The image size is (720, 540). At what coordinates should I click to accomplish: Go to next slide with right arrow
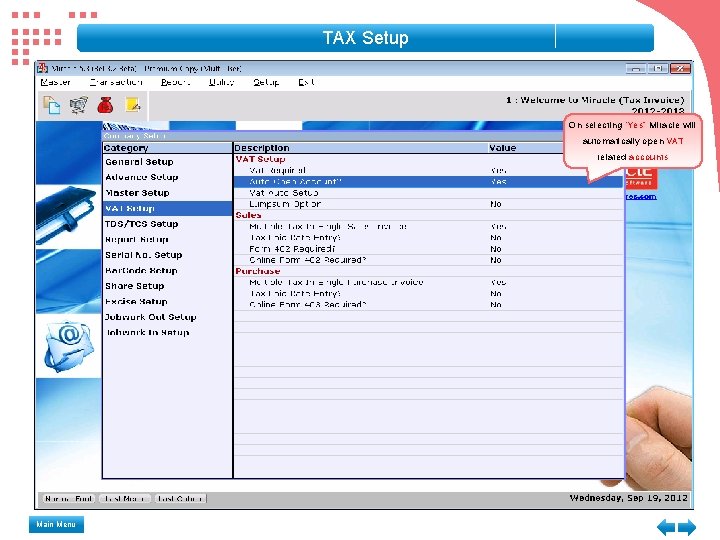(687, 527)
